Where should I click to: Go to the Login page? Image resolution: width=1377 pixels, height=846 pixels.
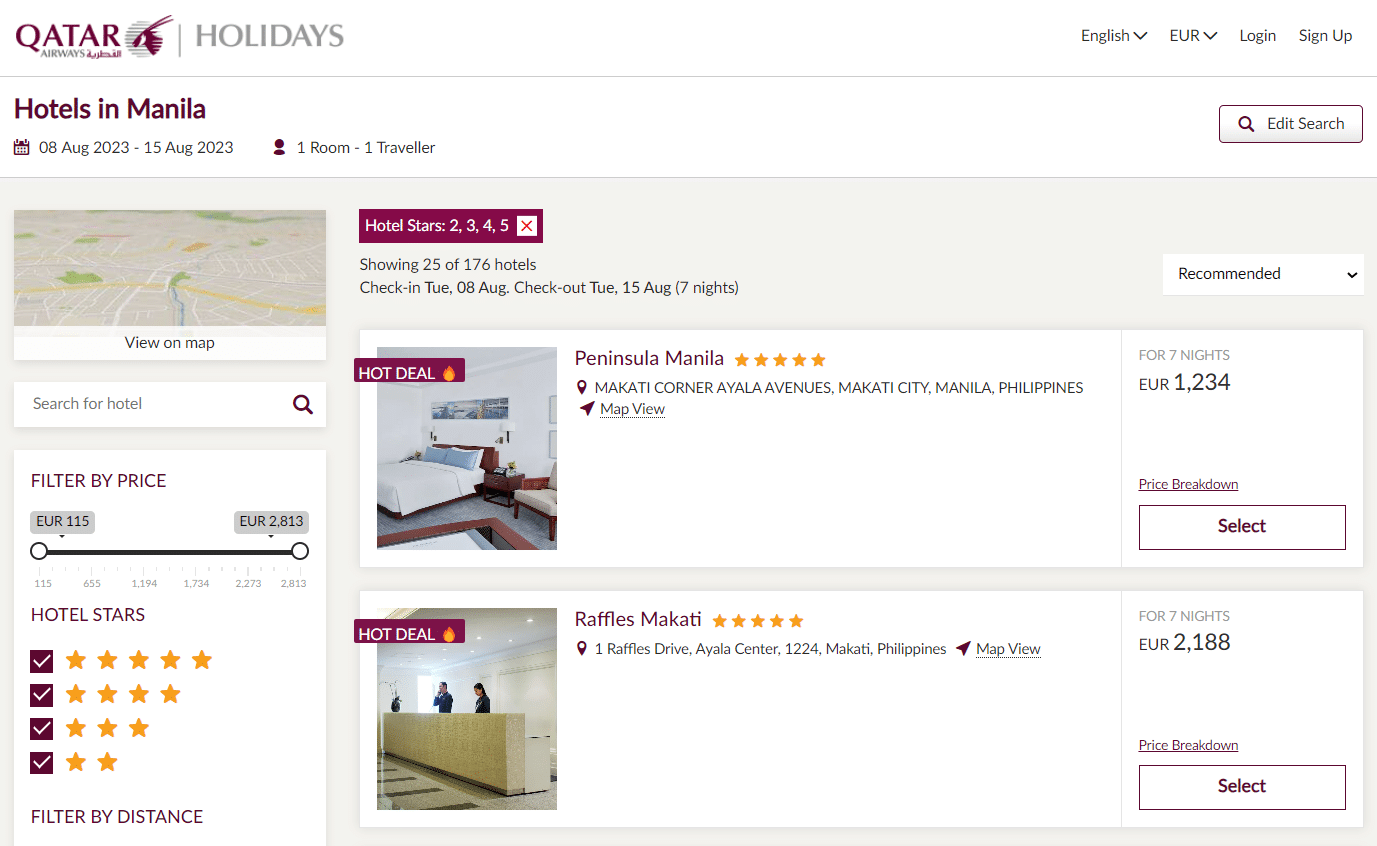point(1257,36)
